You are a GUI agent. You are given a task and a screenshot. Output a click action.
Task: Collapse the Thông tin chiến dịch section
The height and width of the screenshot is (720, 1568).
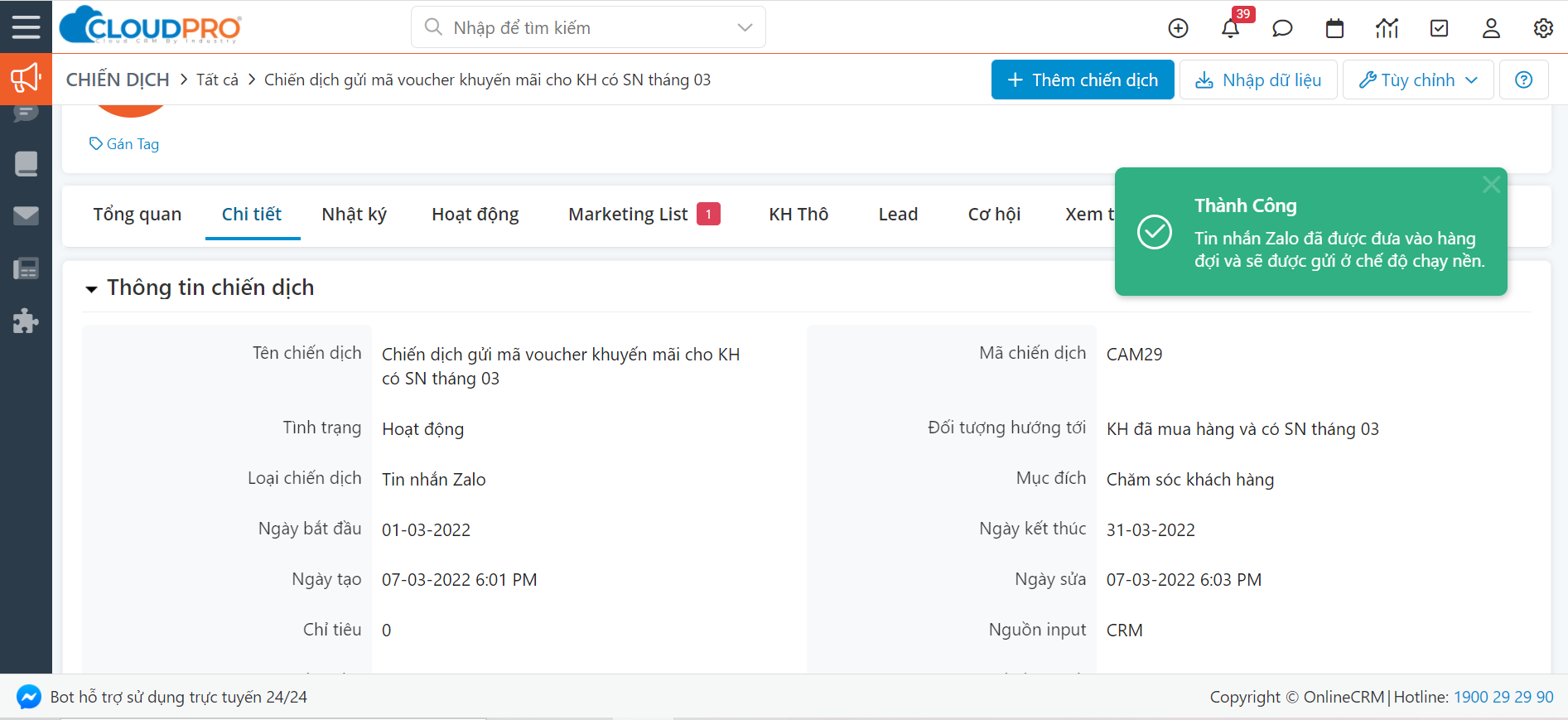pyautogui.click(x=91, y=288)
